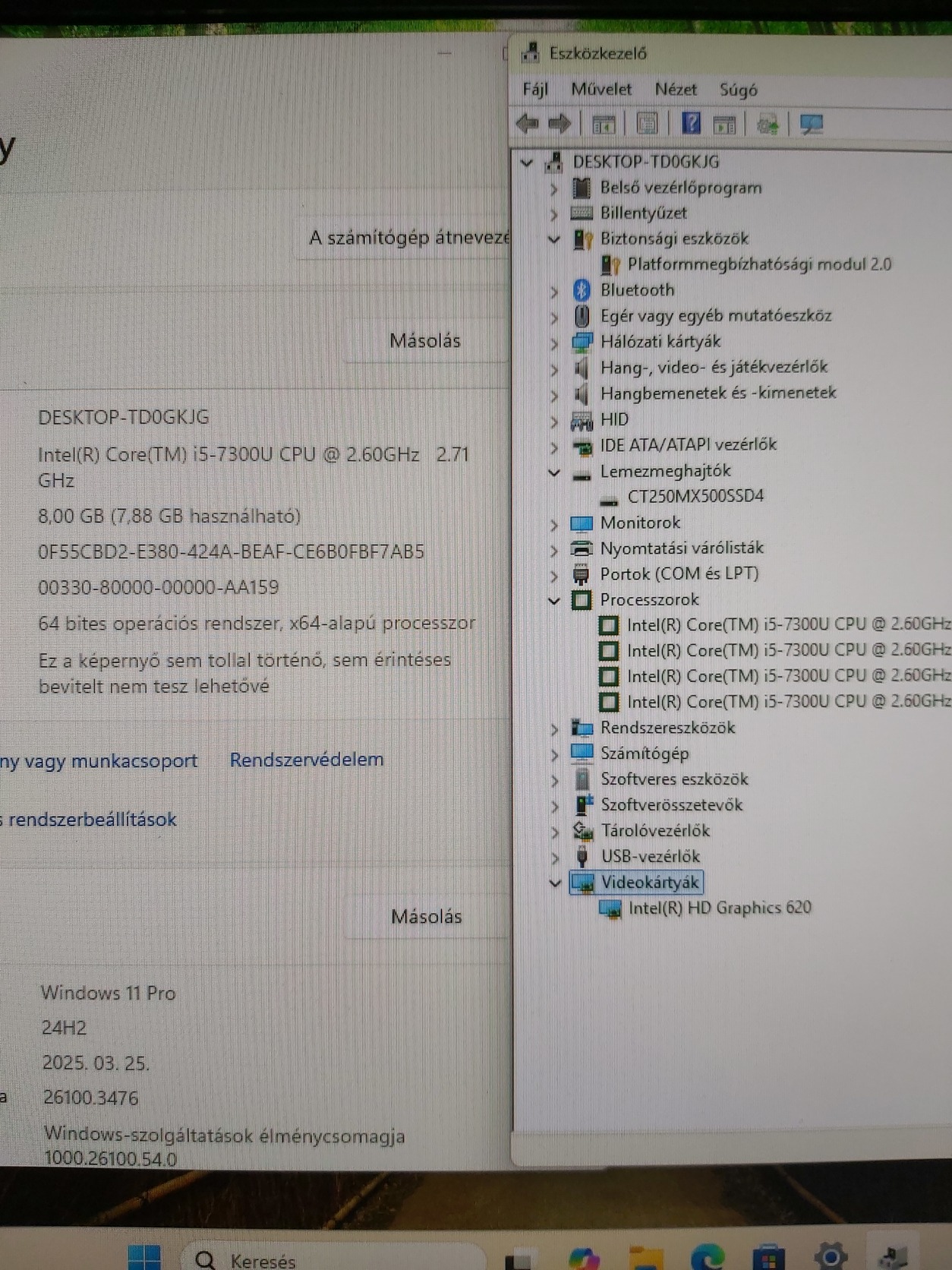Open the Nézet menu
Screen dimensions: 952x1270
coord(676,90)
